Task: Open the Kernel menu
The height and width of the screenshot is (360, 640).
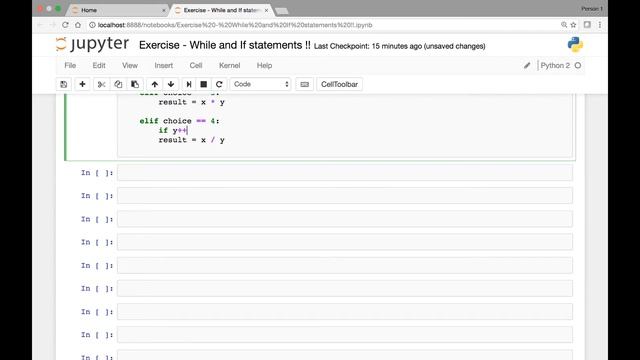Action: point(229,65)
